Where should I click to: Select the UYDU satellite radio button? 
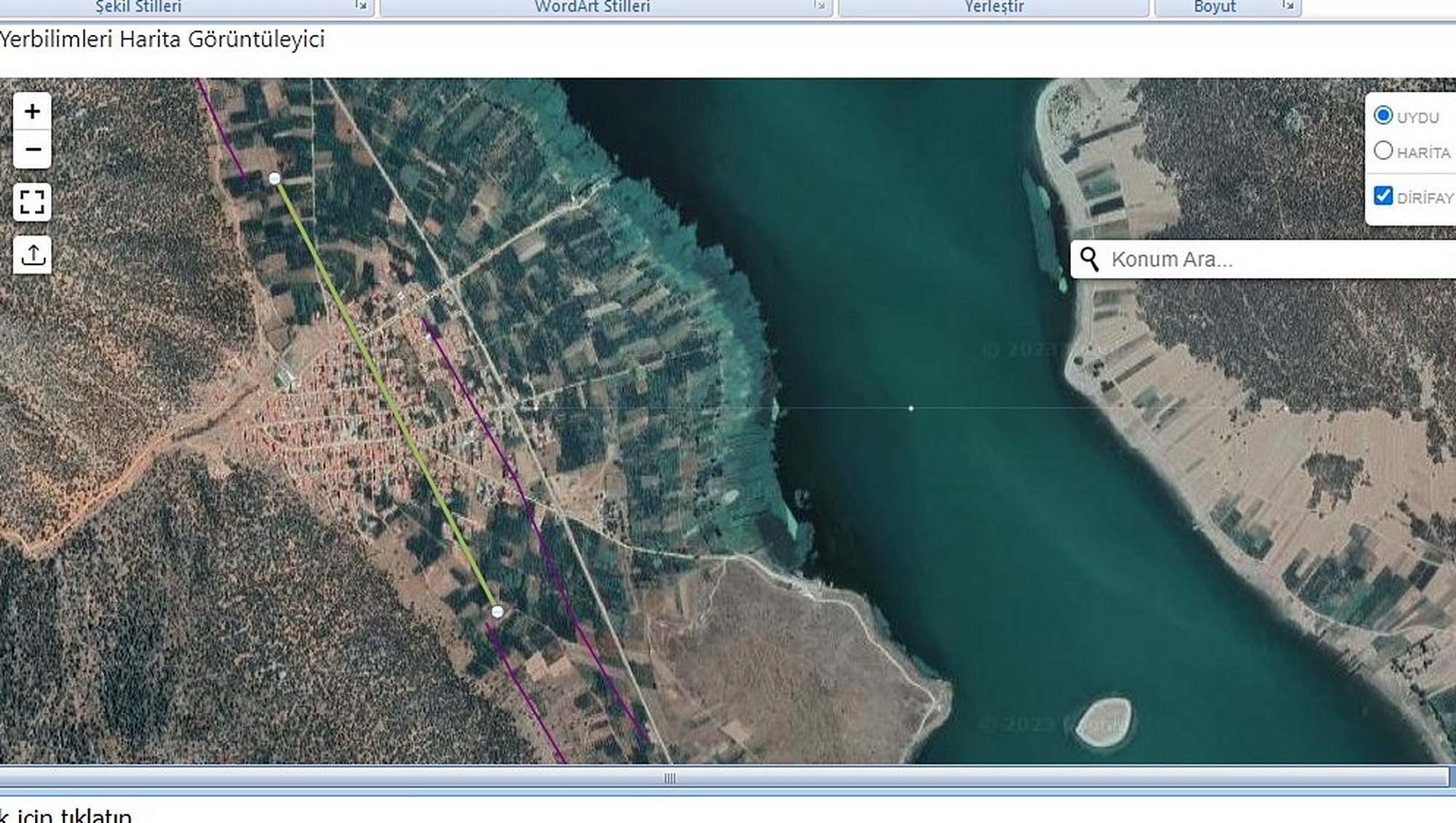pos(1383,116)
